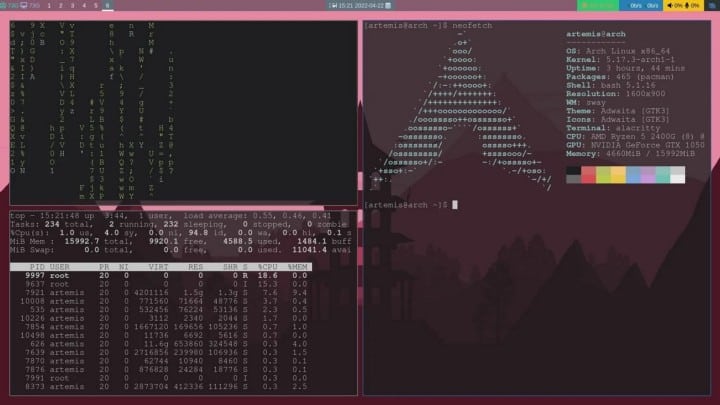Select the top row with PID 7639

(x=161, y=353)
